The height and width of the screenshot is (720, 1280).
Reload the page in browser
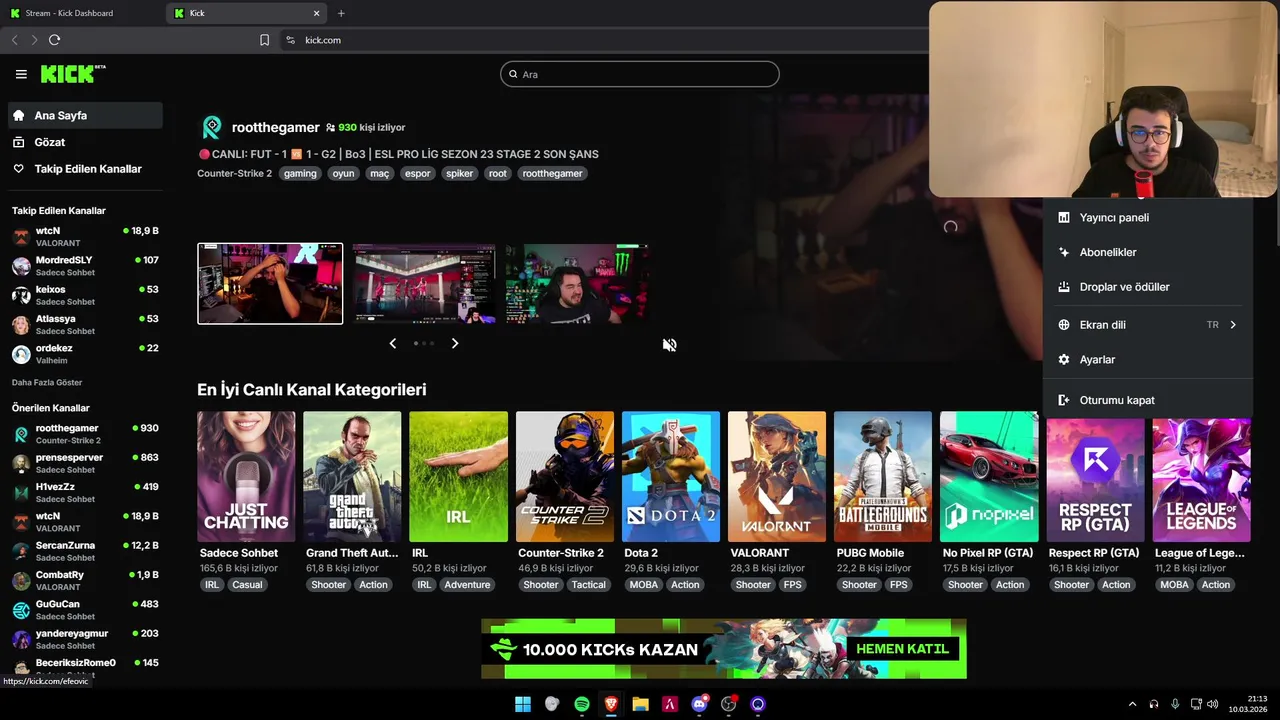coord(54,40)
